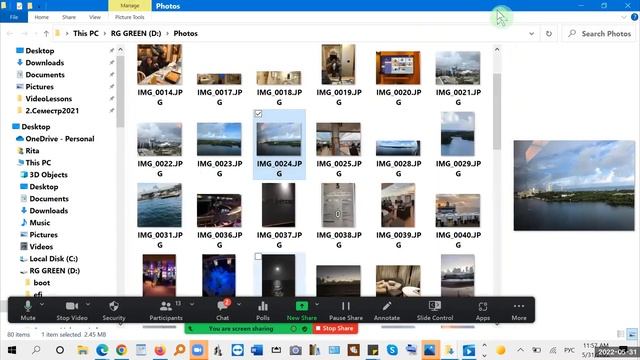This screenshot has width=640, height=360.
Task: Open Firefox from taskbar
Action: point(160,350)
